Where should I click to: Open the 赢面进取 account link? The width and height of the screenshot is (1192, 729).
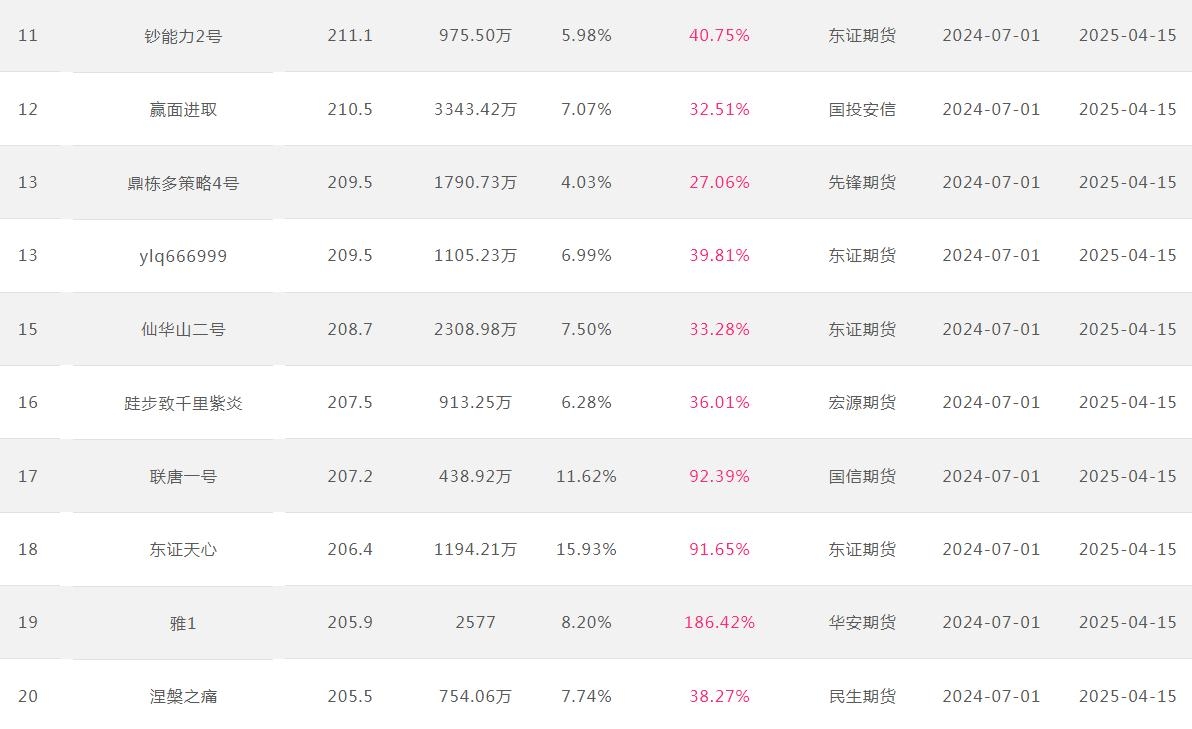click(x=183, y=109)
